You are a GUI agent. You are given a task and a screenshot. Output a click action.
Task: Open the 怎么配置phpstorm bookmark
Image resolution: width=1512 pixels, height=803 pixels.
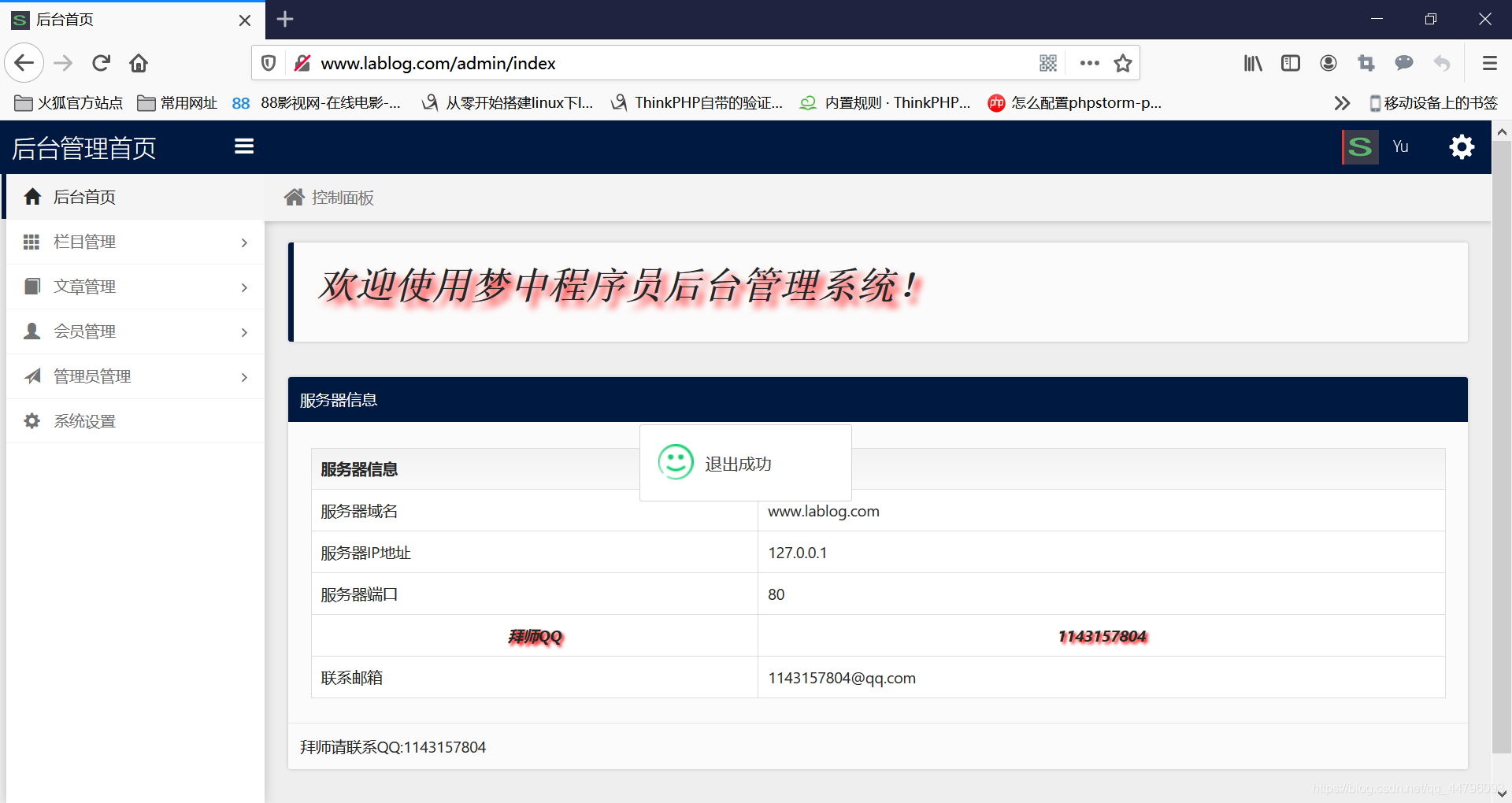point(1075,103)
